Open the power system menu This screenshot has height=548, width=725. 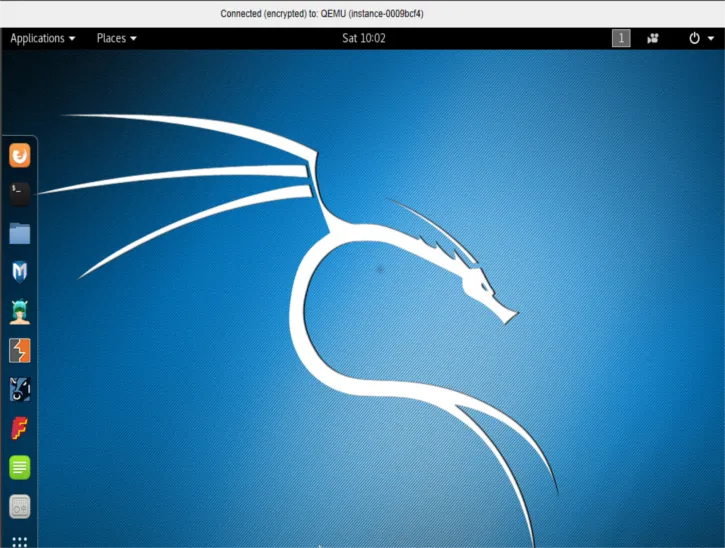pos(701,38)
